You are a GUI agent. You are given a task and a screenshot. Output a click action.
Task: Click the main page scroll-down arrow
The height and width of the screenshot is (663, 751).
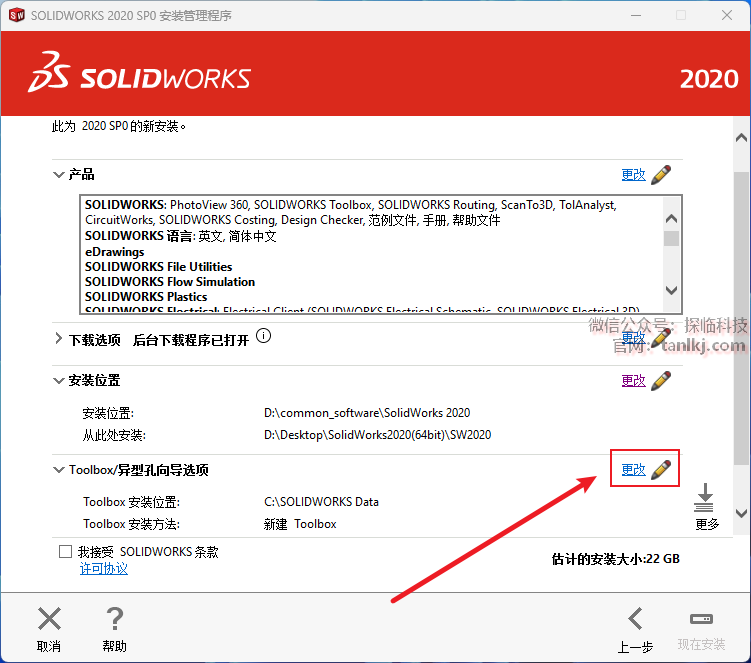741,514
